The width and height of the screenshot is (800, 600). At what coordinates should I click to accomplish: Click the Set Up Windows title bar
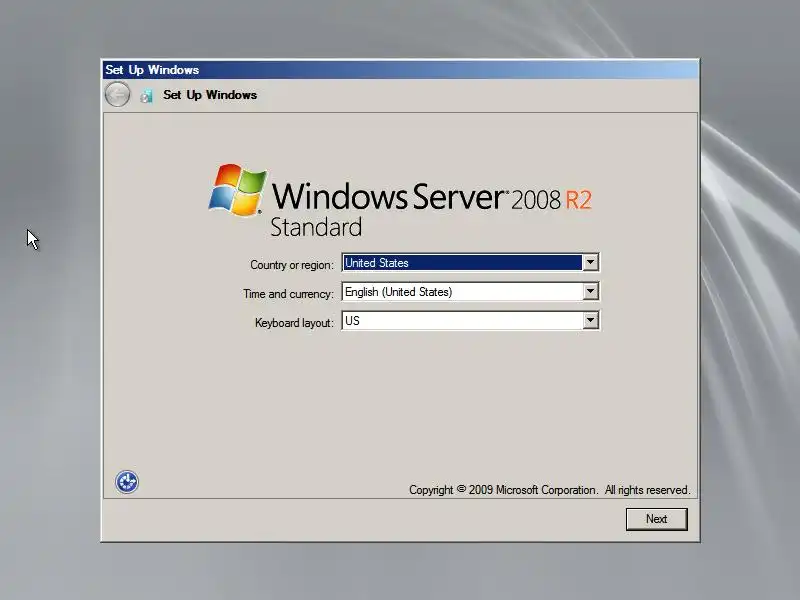pos(401,69)
